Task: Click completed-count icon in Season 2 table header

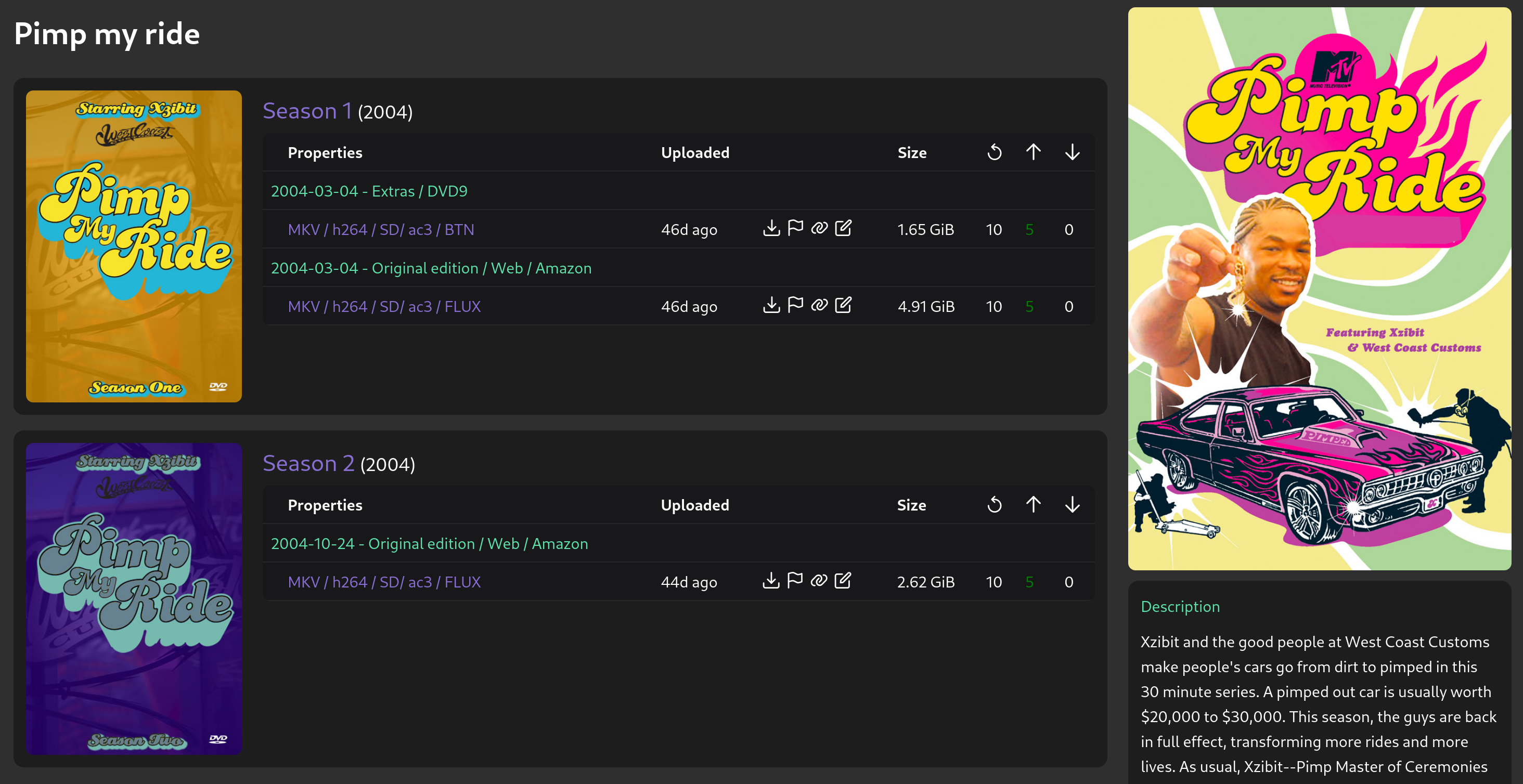Action: [x=995, y=504]
